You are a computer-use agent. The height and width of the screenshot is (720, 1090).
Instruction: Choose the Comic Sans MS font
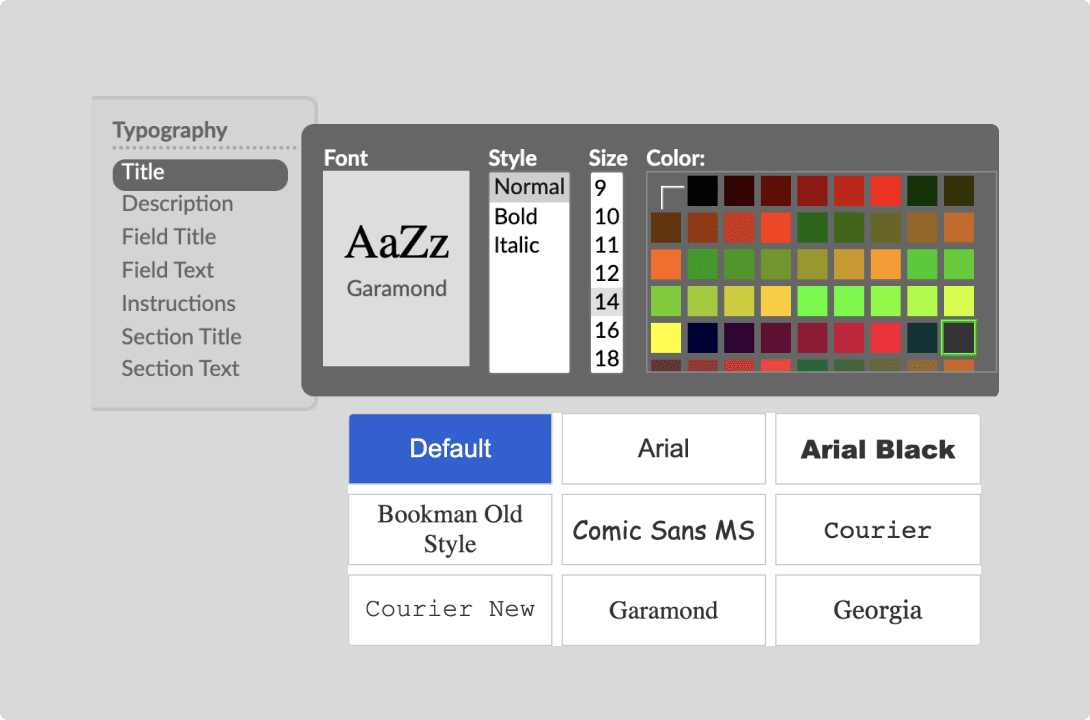(x=663, y=530)
